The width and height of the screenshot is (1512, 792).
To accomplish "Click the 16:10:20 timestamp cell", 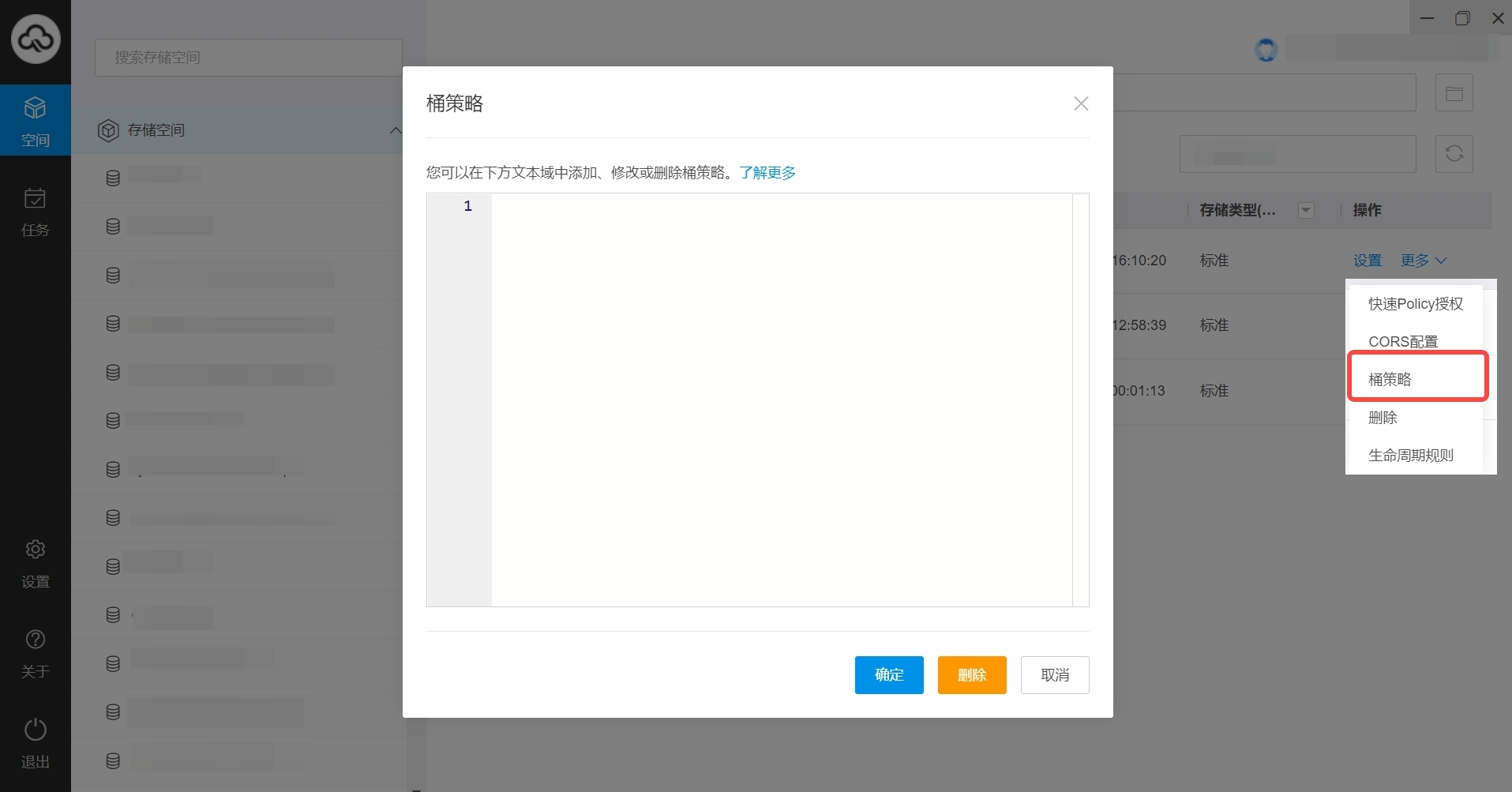I will click(x=1139, y=261).
